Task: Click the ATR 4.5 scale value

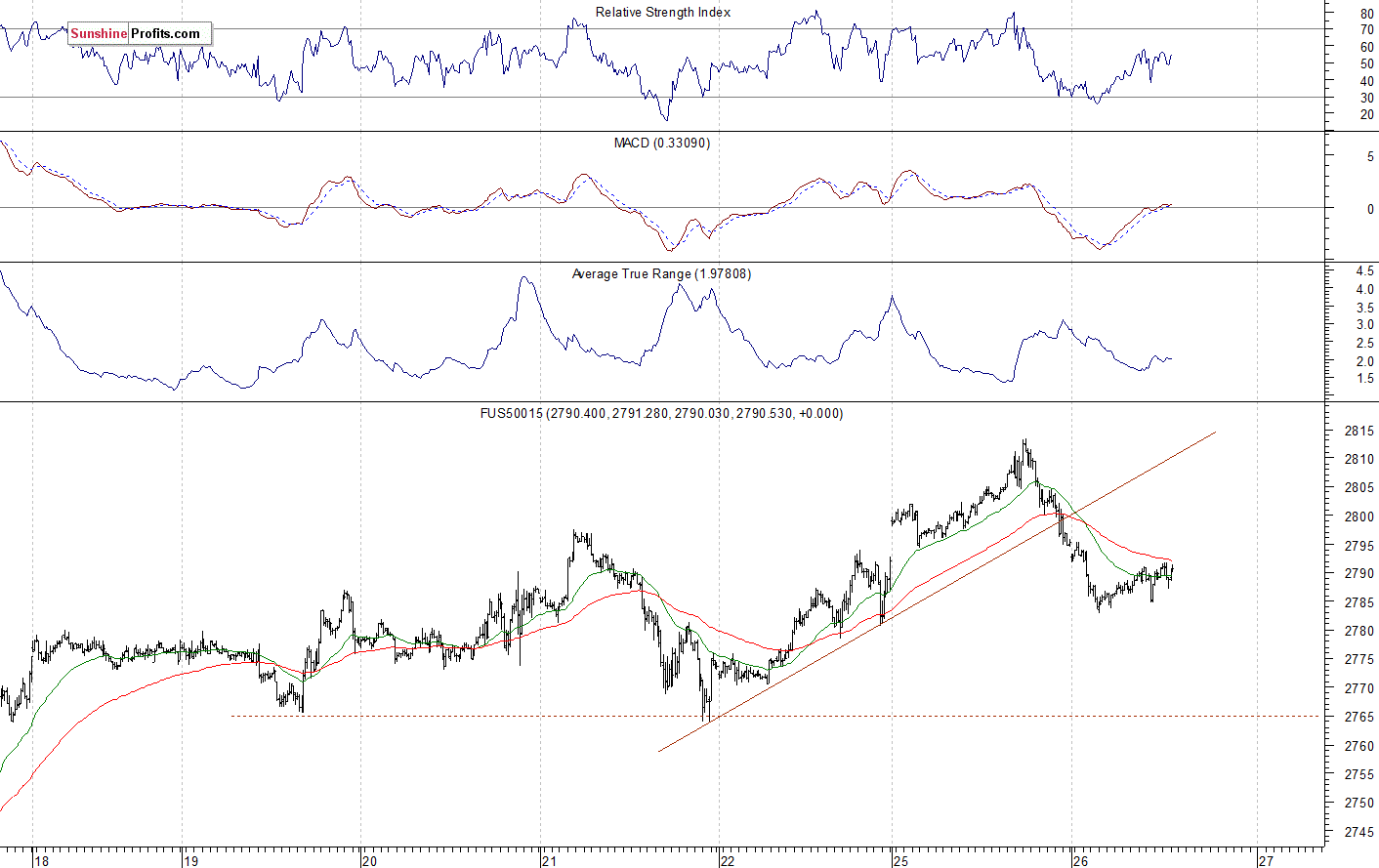Action: [1364, 271]
